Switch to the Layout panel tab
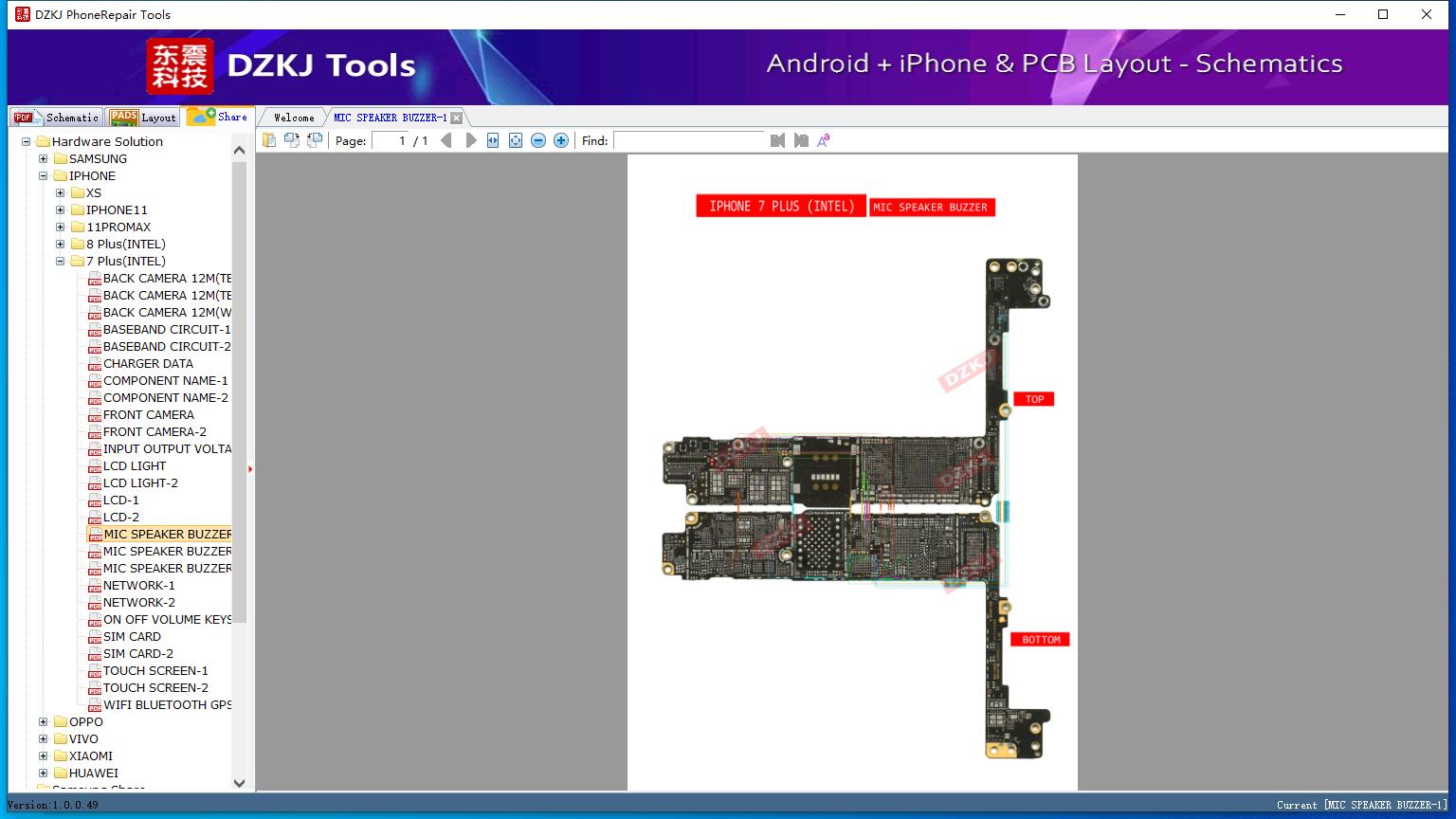 click(x=143, y=118)
